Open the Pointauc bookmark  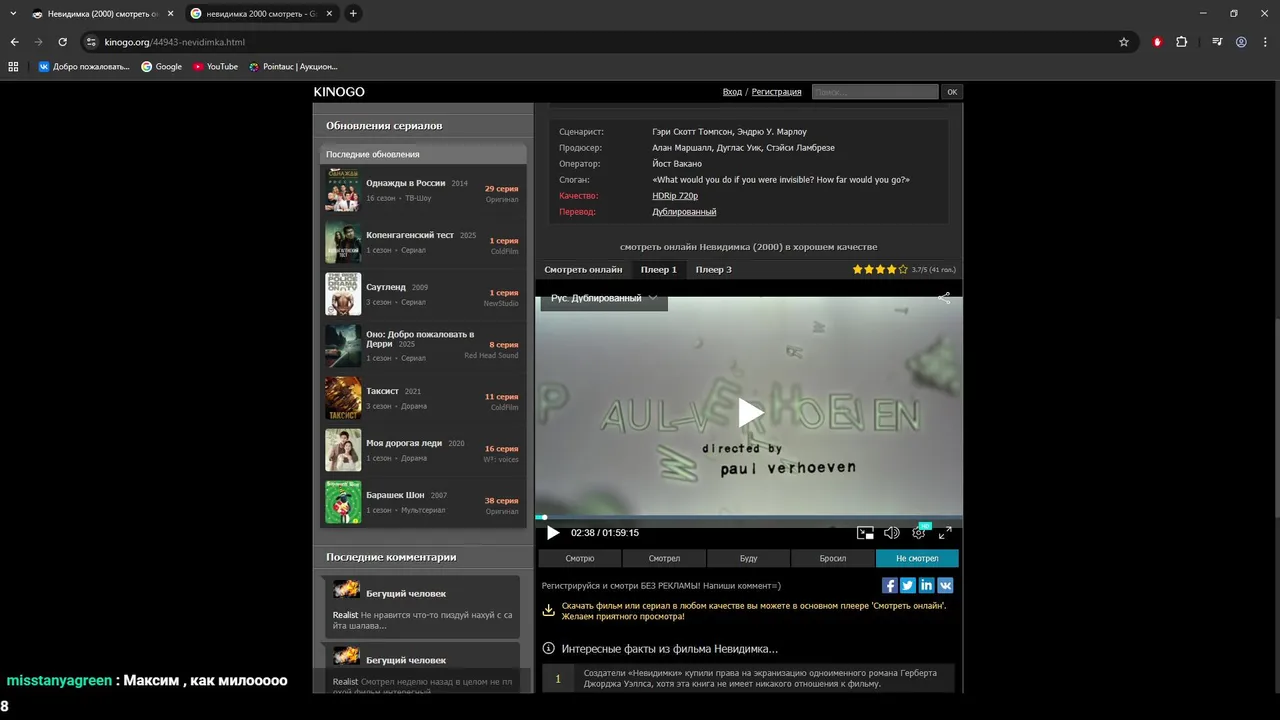tap(293, 67)
